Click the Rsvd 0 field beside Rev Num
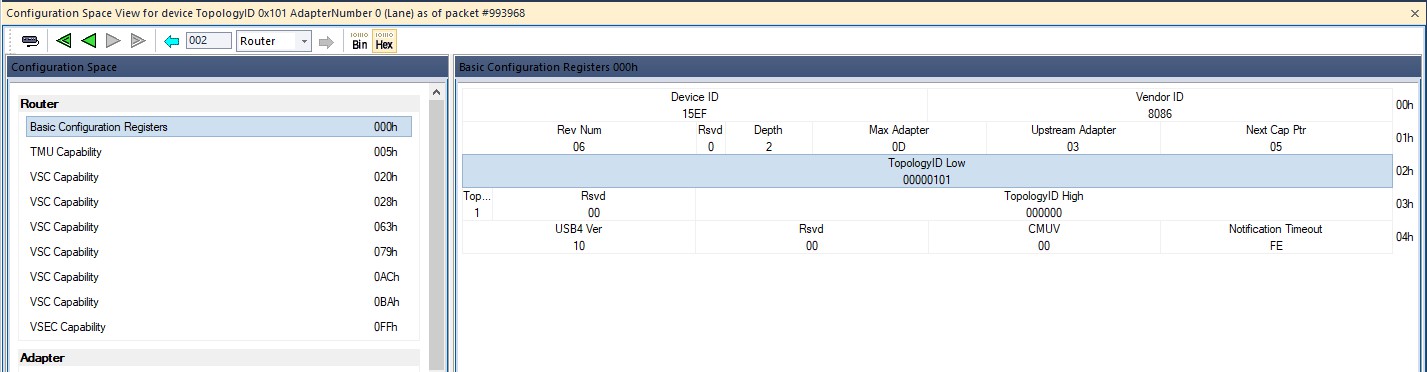 pyautogui.click(x=710, y=138)
